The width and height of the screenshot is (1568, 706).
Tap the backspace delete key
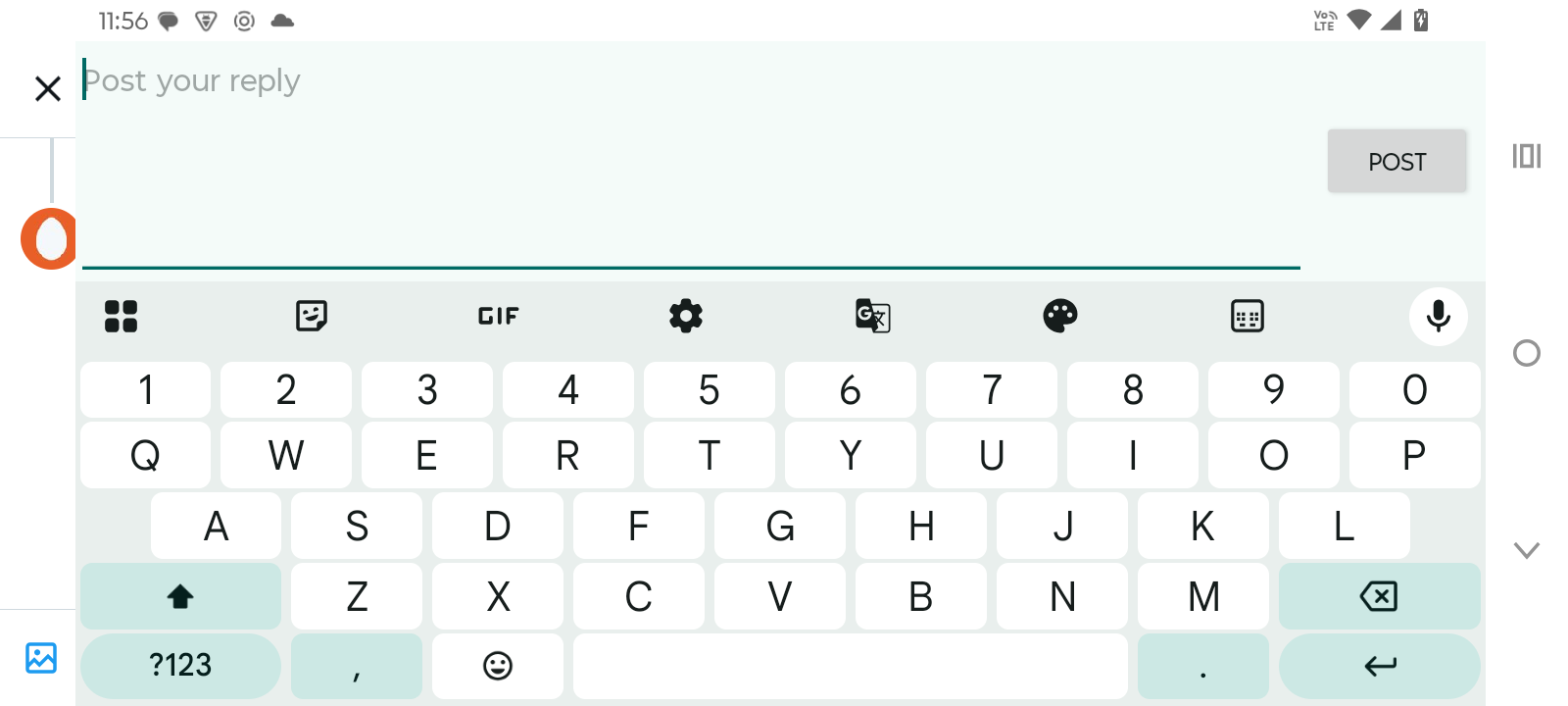(1379, 596)
